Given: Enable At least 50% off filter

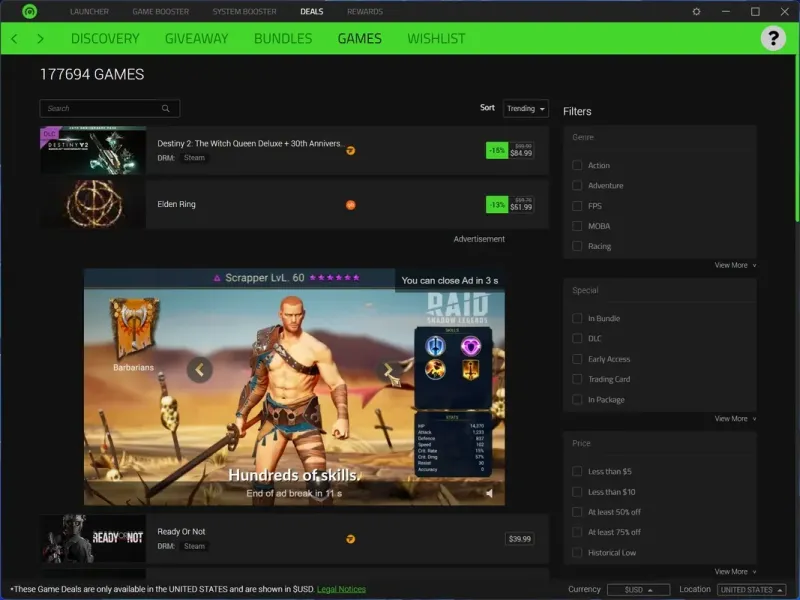Looking at the screenshot, I should [577, 512].
